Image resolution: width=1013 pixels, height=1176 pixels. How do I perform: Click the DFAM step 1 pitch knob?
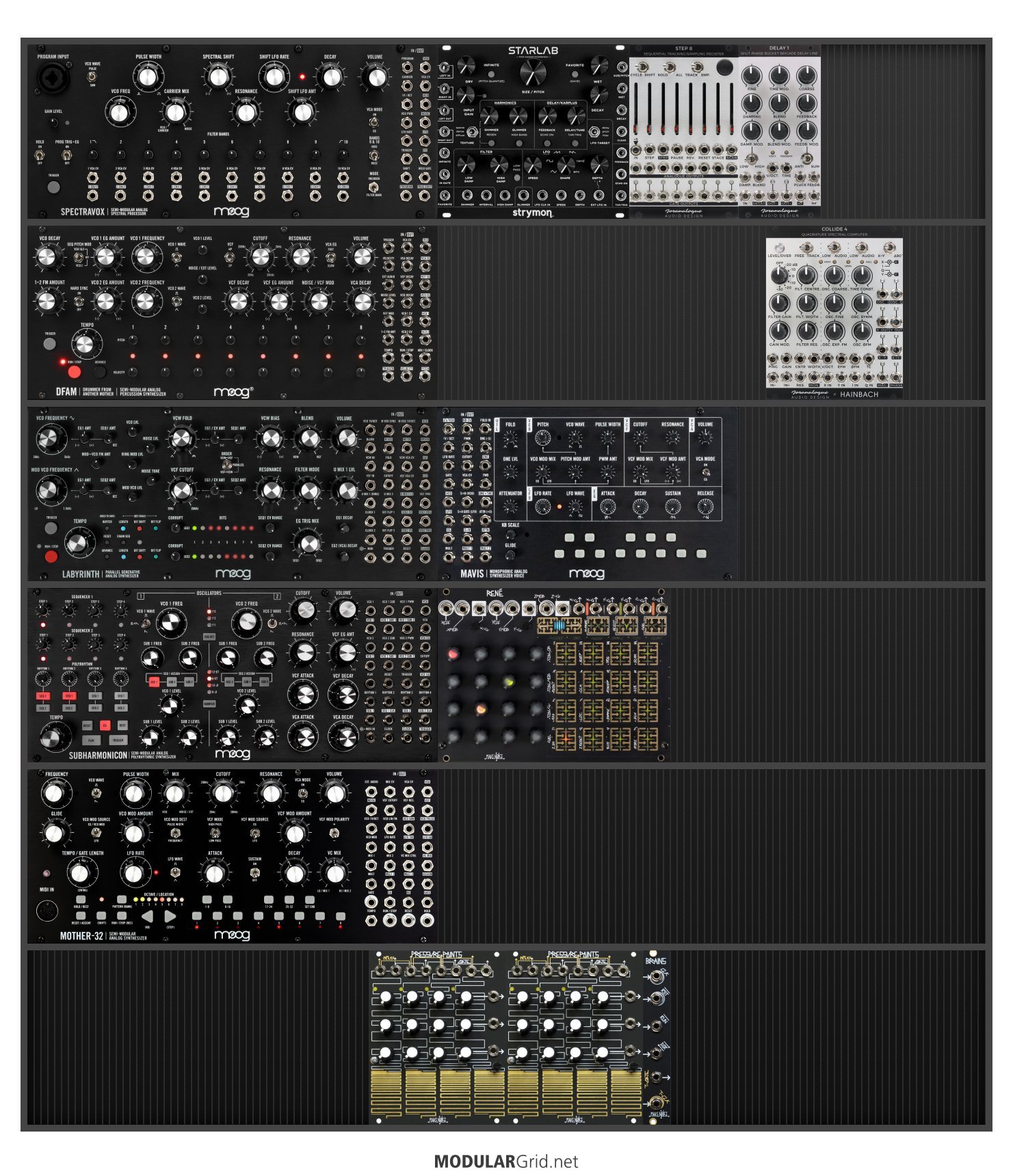pos(133,339)
